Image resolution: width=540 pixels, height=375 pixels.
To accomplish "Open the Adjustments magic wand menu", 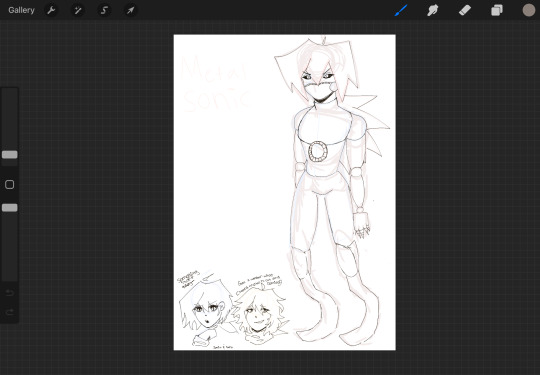I will point(78,10).
